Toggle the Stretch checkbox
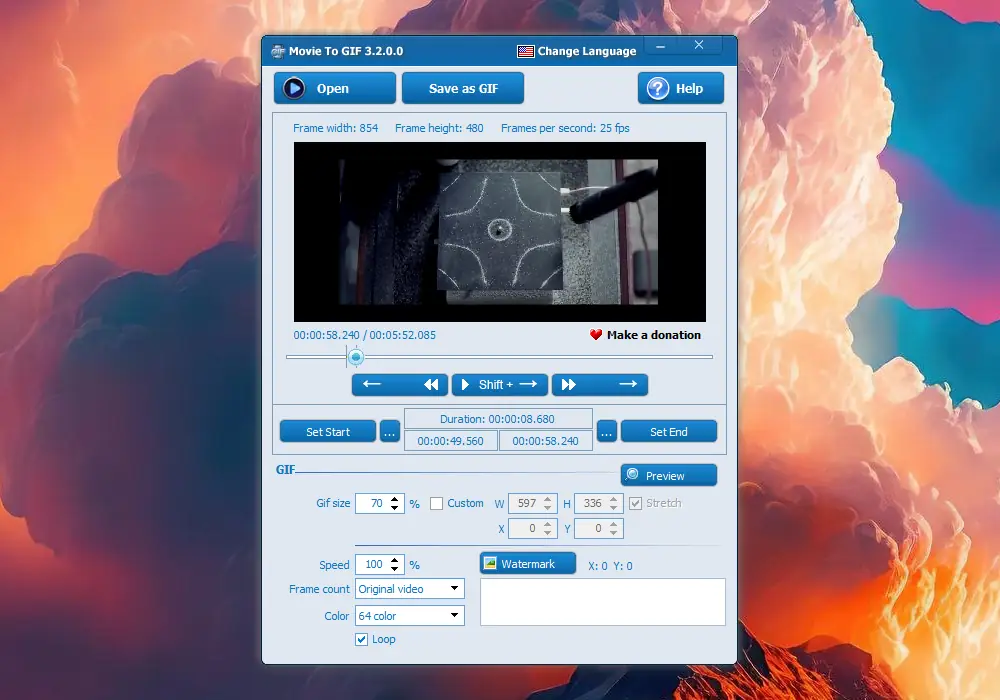1000x700 pixels. 635,504
